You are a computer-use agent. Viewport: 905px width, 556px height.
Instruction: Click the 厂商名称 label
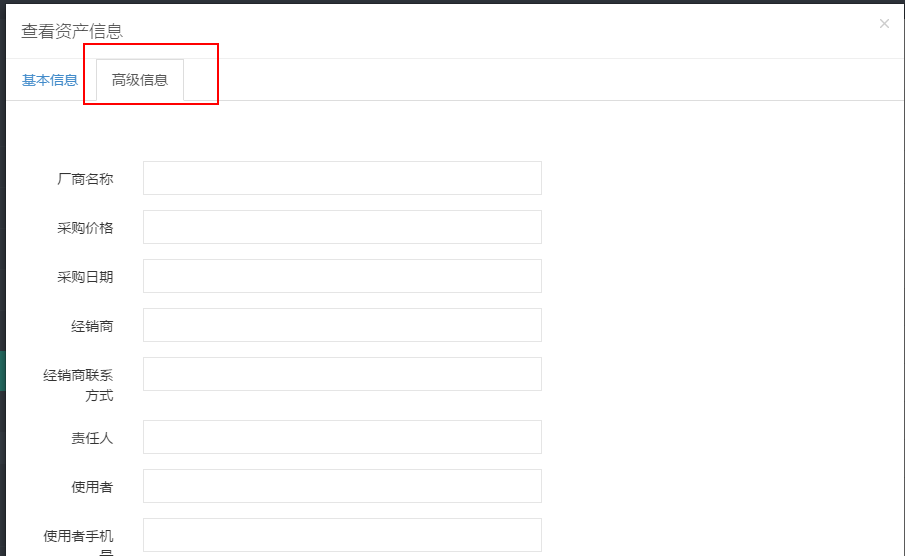[85, 179]
